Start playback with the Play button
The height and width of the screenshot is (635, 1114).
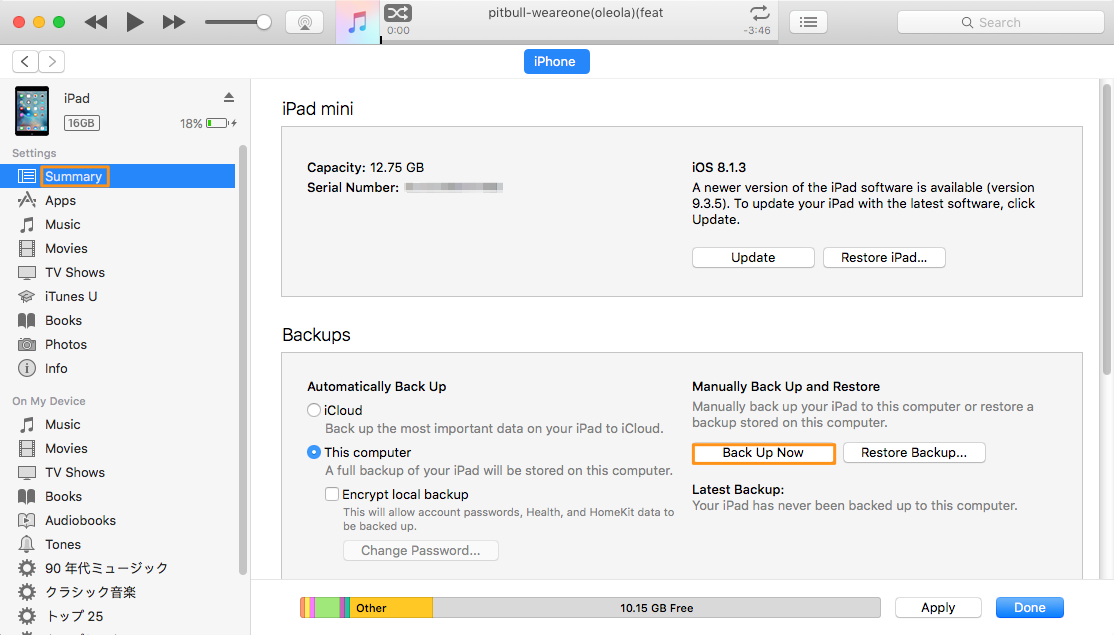tap(134, 22)
